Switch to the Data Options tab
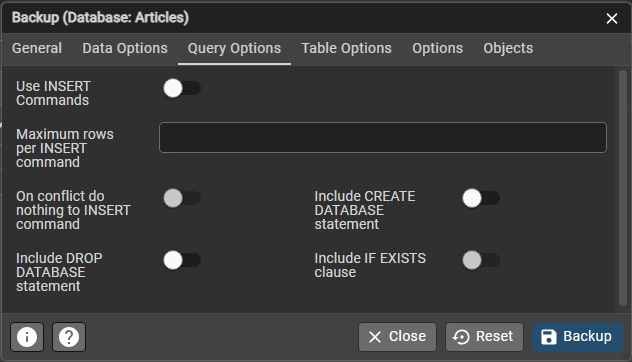This screenshot has width=632, height=362. point(125,48)
